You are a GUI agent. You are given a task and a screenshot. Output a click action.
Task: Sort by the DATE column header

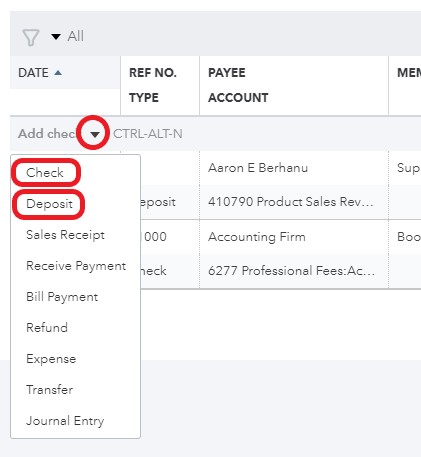[x=40, y=72]
